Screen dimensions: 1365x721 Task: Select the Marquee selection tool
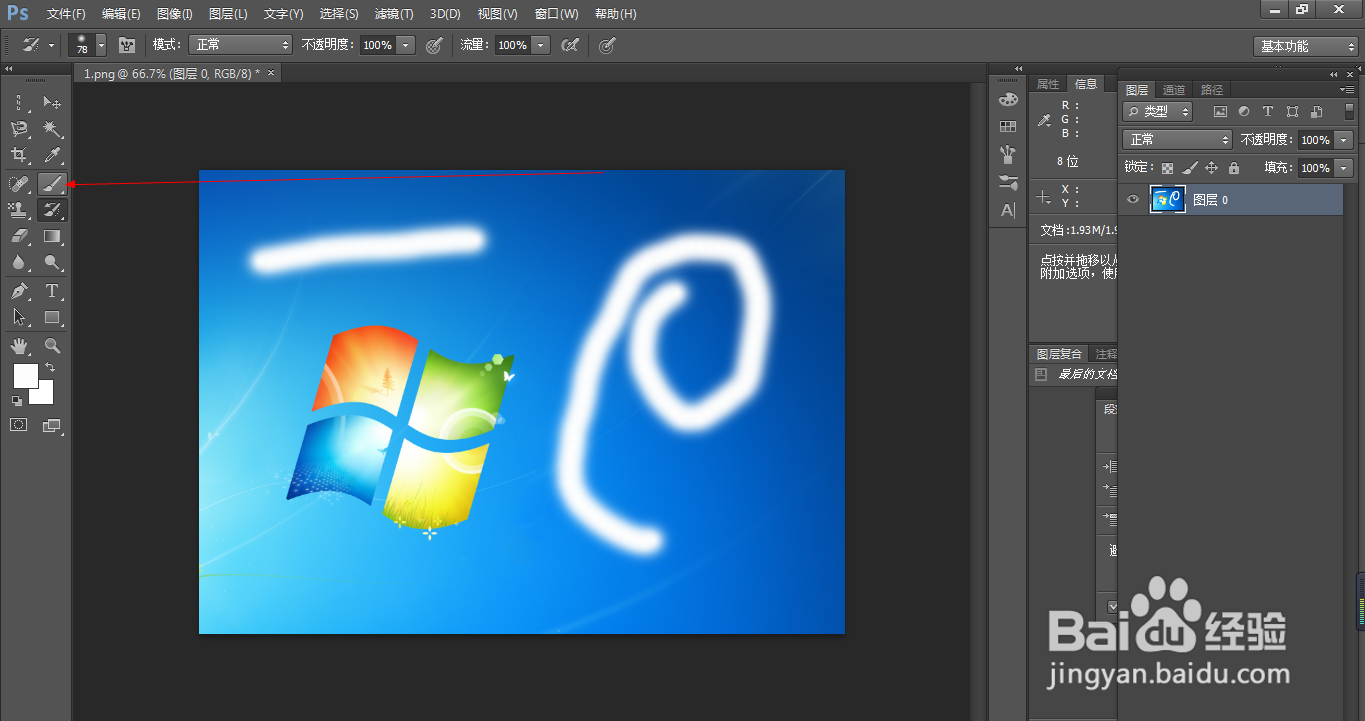(19, 102)
